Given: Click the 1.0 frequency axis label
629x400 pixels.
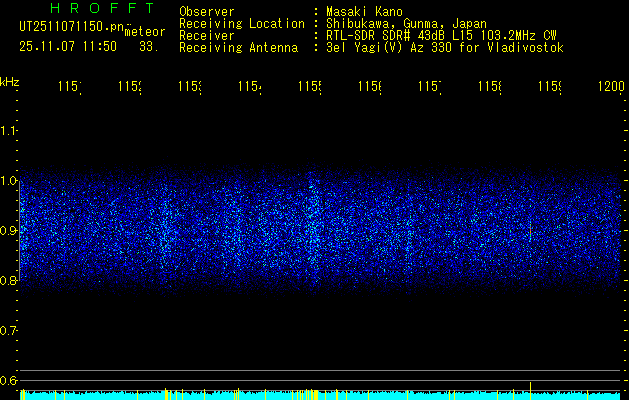Looking at the screenshot, I should (9, 181).
